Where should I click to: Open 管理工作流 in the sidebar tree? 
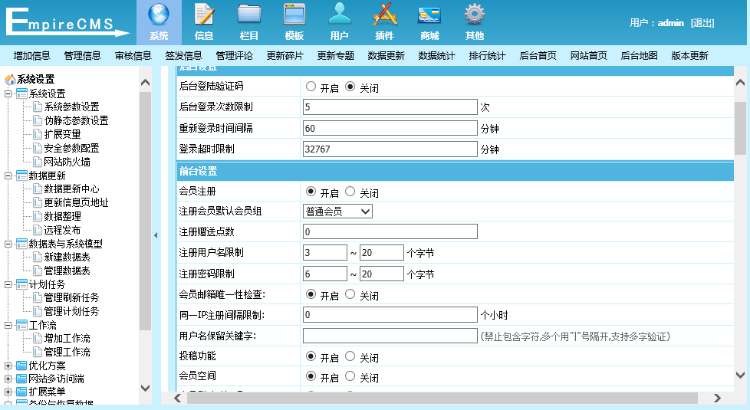(x=67, y=352)
